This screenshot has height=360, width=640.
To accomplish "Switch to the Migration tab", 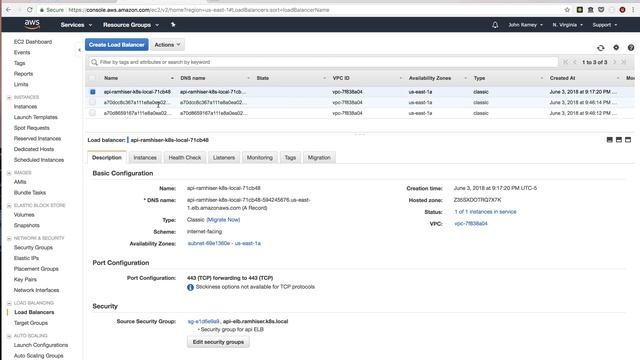I will 319,158.
